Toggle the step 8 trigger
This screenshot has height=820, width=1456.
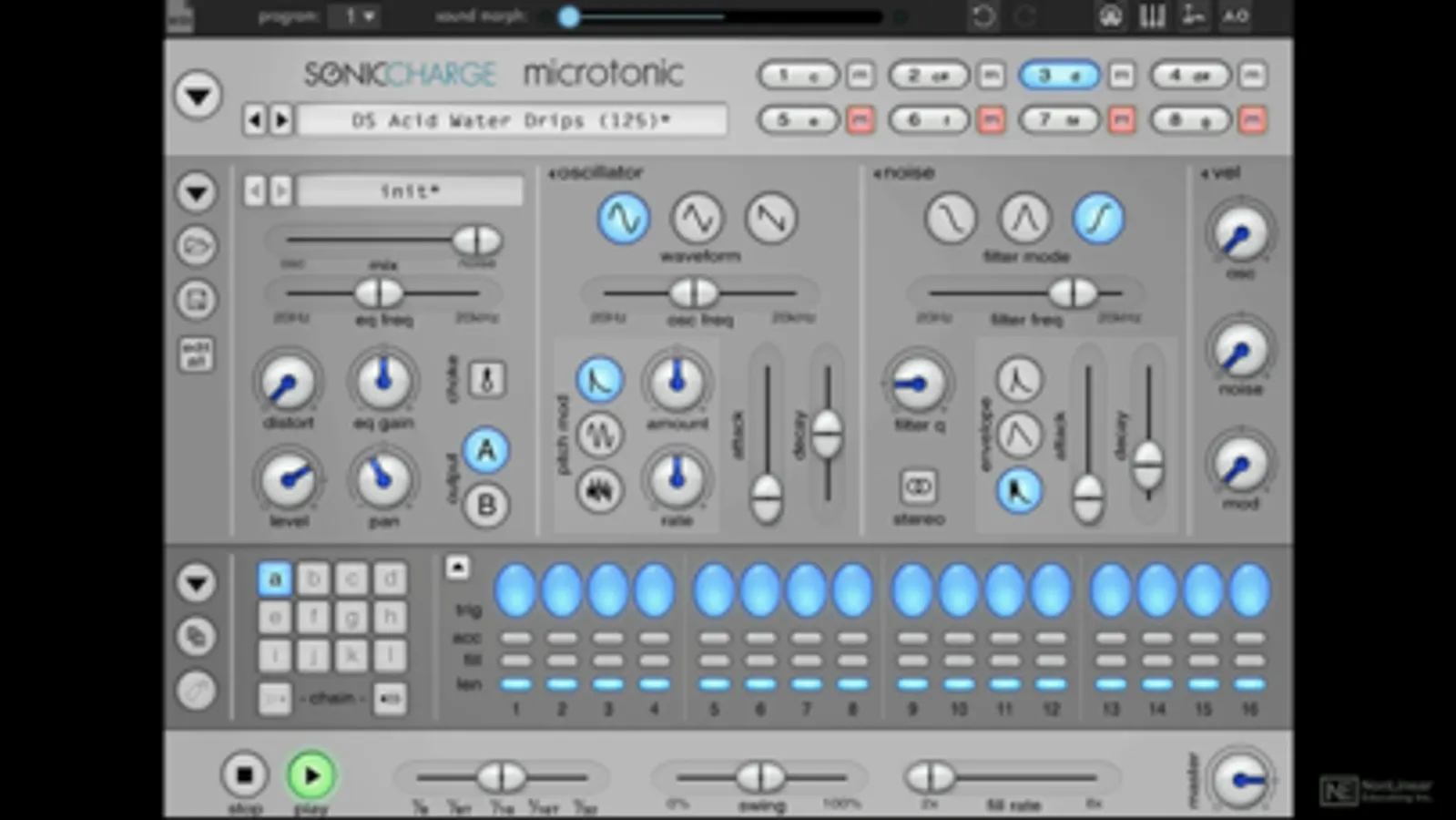click(852, 589)
